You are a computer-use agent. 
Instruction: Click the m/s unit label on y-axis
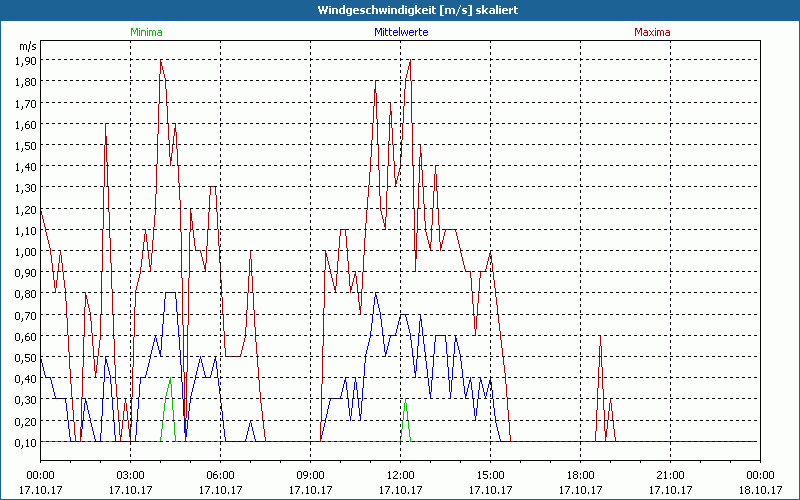click(26, 46)
